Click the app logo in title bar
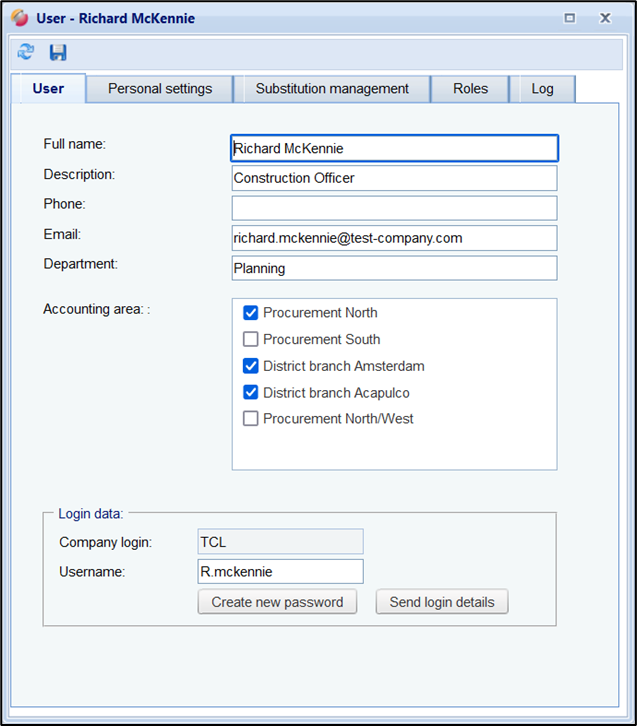The height and width of the screenshot is (726, 637). click(18, 18)
